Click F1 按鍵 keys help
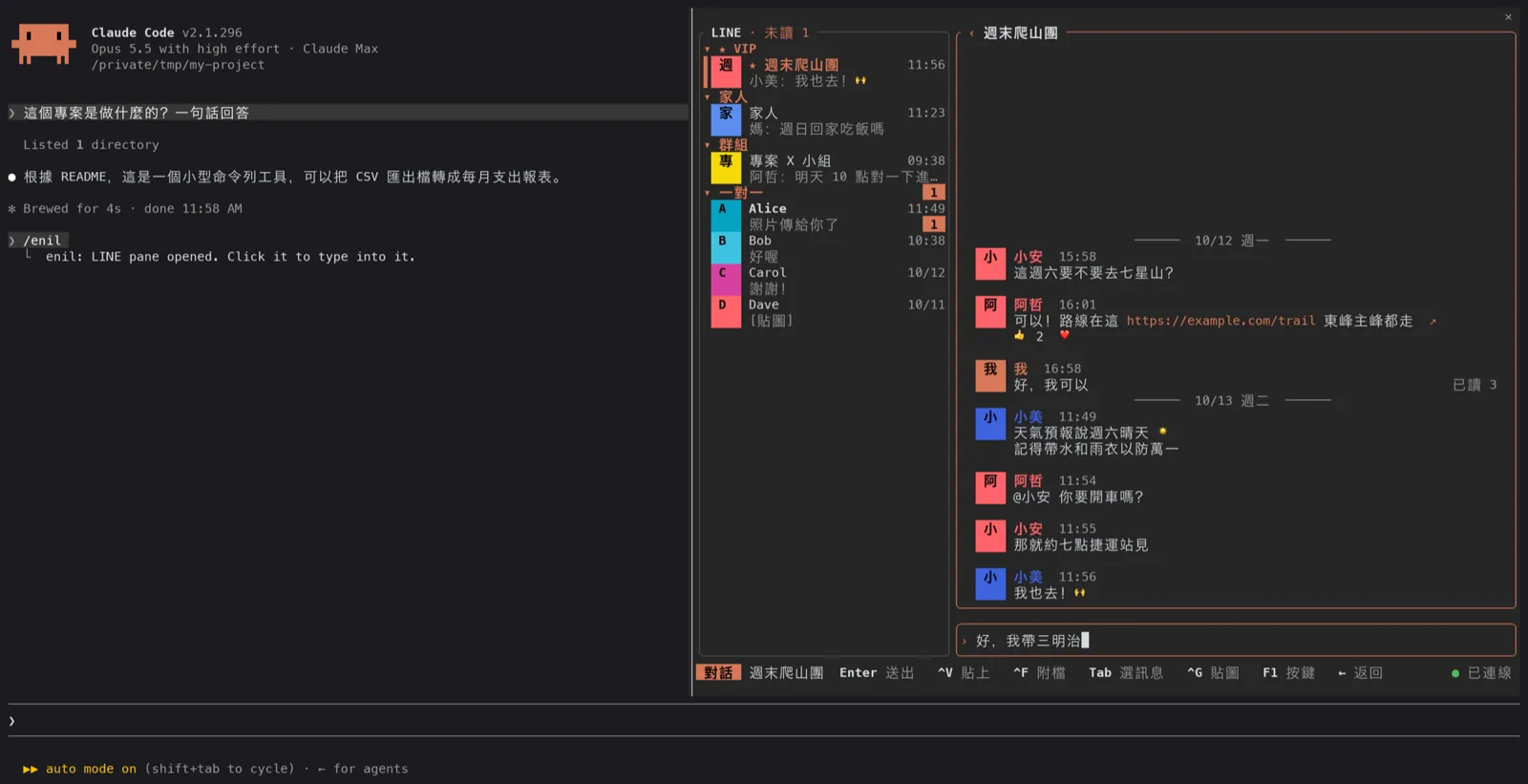Image resolution: width=1528 pixels, height=784 pixels. (1288, 673)
